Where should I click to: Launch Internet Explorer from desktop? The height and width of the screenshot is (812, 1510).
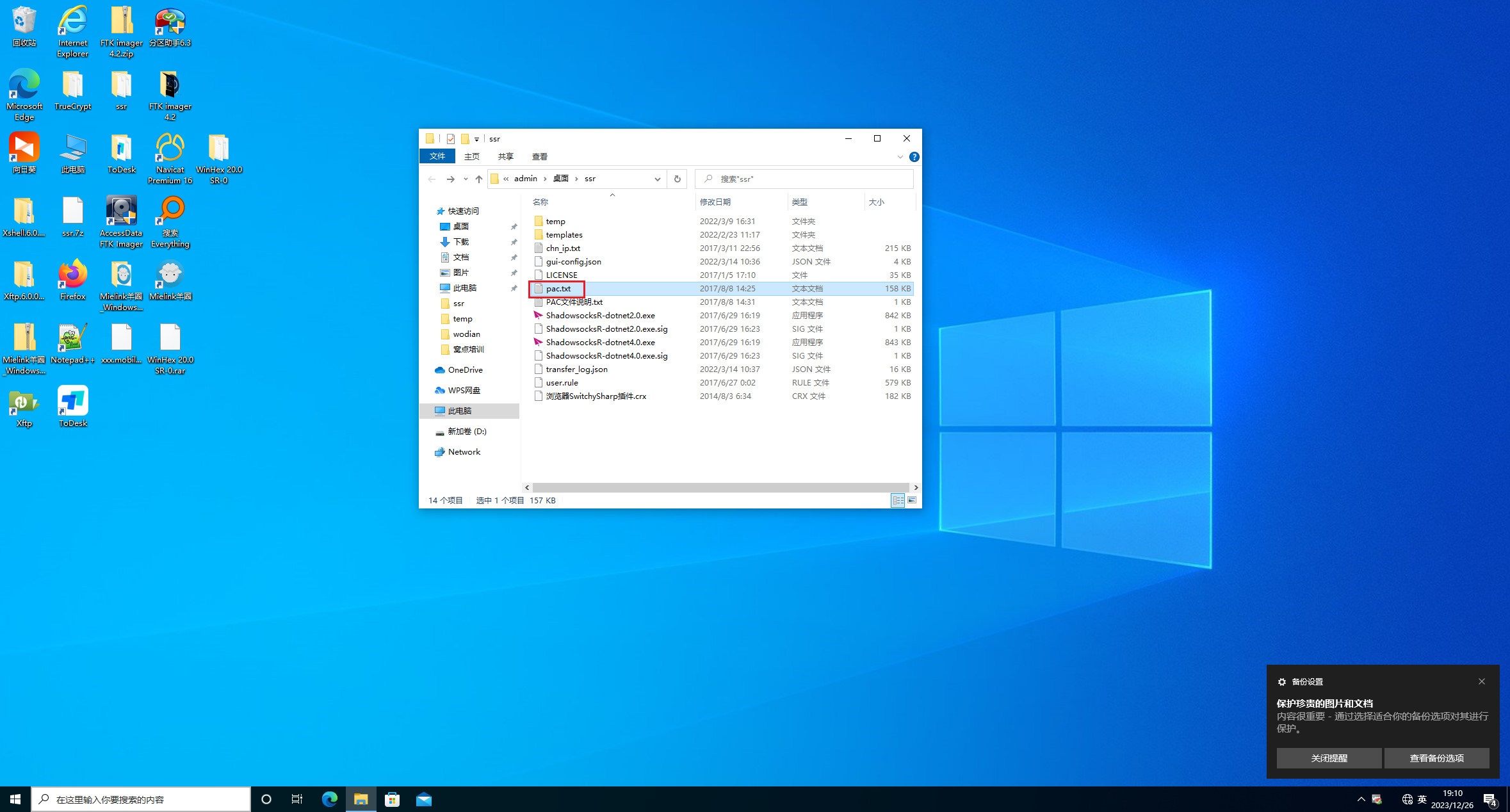72,31
